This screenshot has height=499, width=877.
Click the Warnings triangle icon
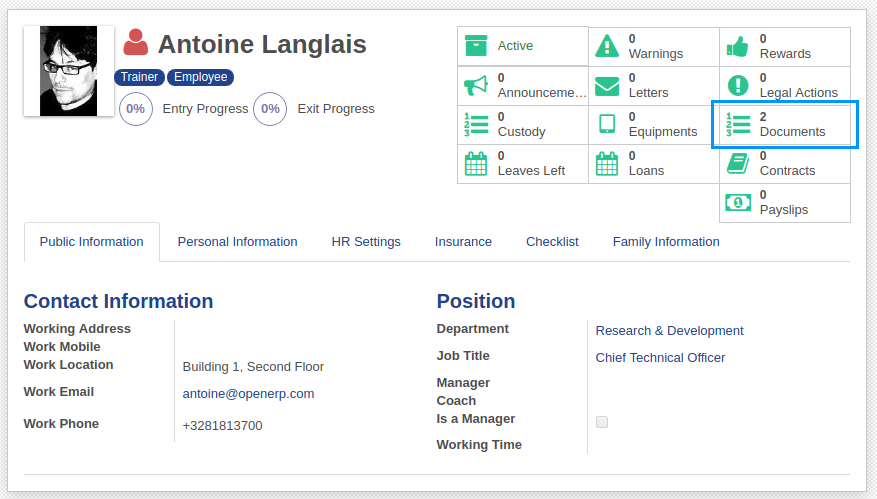607,46
